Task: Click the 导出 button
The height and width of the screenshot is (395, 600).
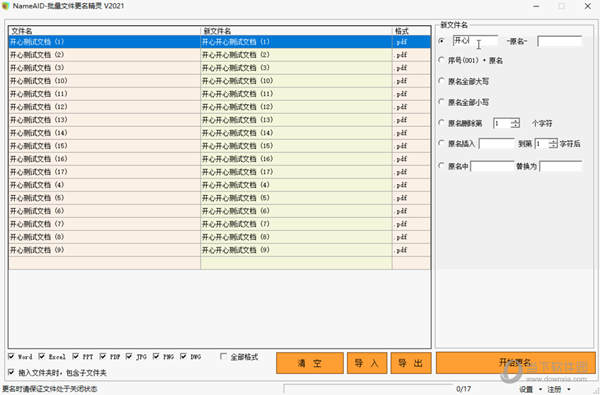Action: 411,363
